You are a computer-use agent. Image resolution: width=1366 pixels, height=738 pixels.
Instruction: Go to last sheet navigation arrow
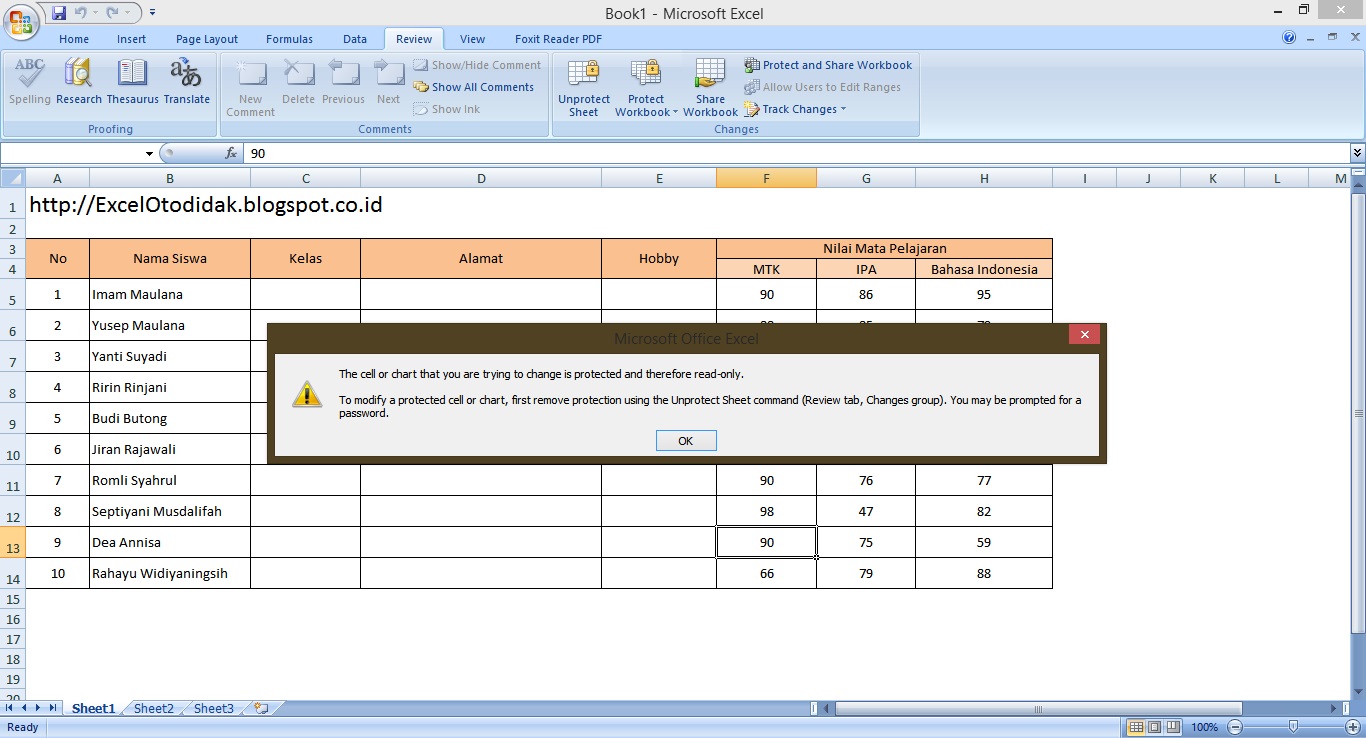click(53, 708)
